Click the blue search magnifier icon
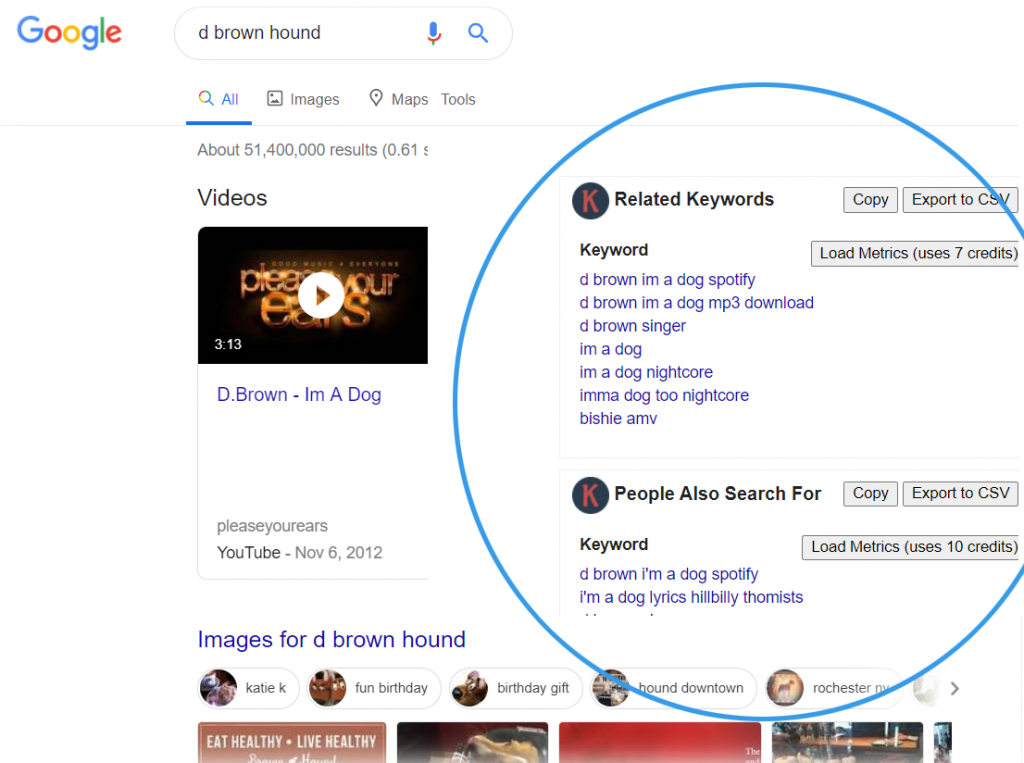This screenshot has width=1024, height=763. pyautogui.click(x=478, y=33)
